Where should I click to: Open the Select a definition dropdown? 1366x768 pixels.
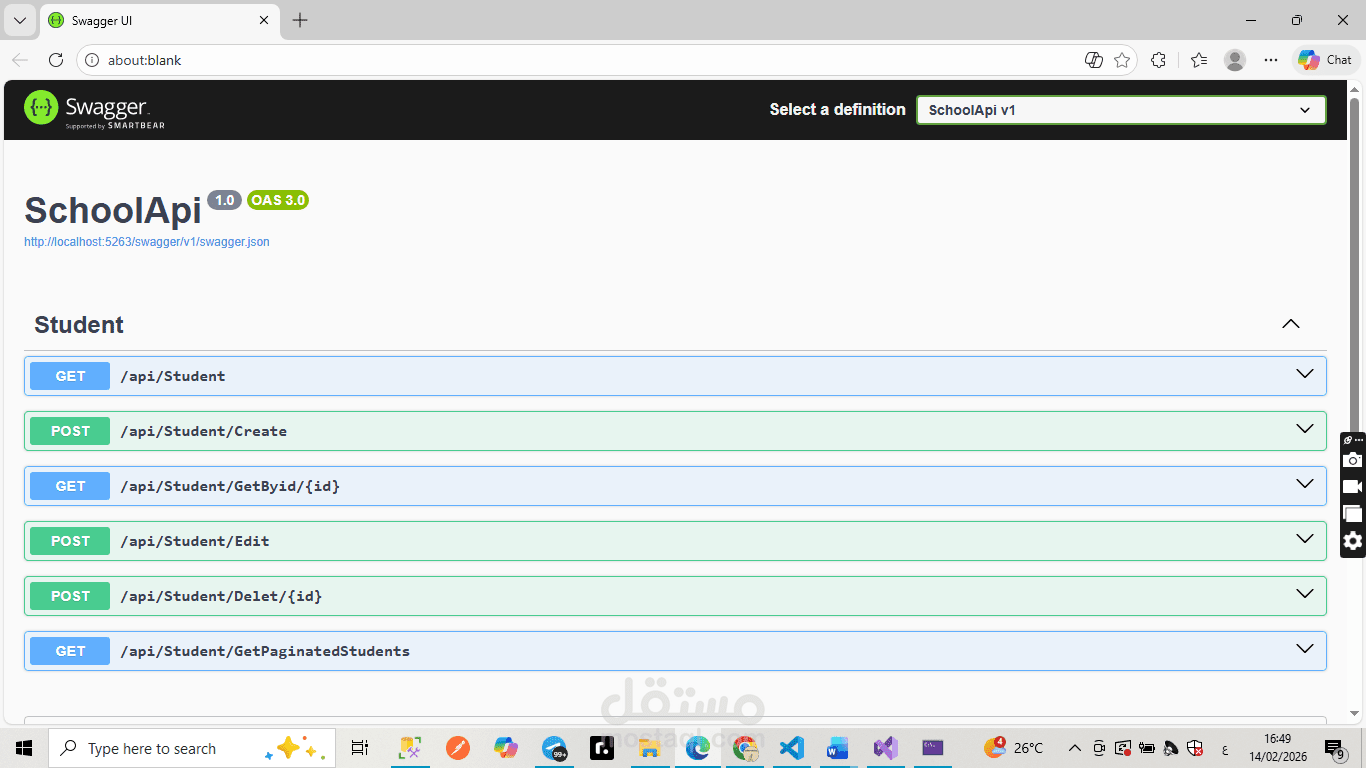click(x=1120, y=110)
